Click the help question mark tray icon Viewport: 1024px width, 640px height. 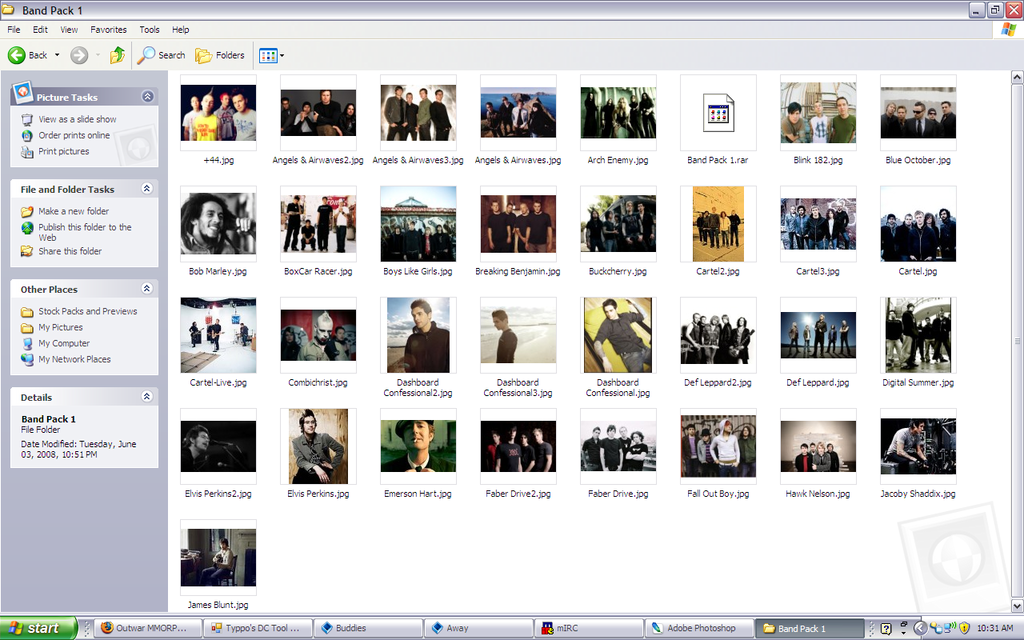pyautogui.click(x=886, y=629)
